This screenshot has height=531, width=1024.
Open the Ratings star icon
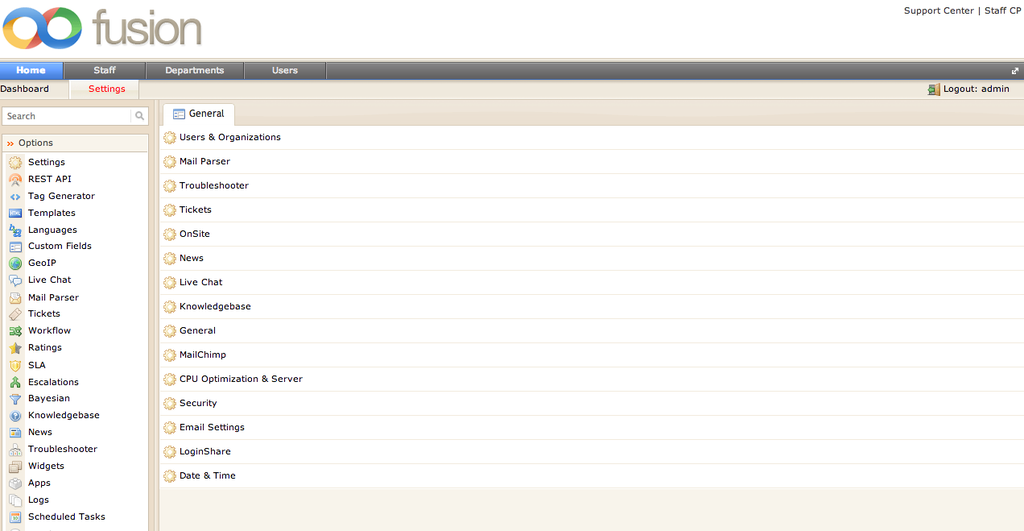(15, 348)
